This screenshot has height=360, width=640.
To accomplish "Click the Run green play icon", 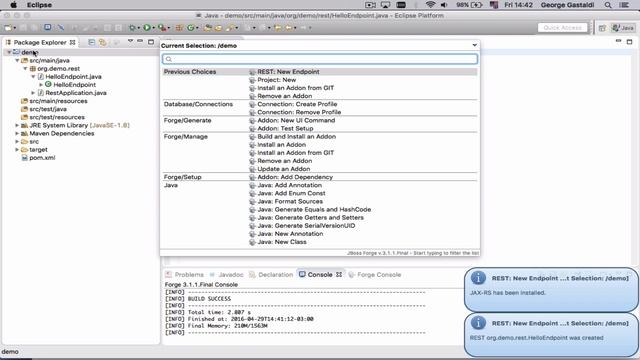I will pos(147,28).
